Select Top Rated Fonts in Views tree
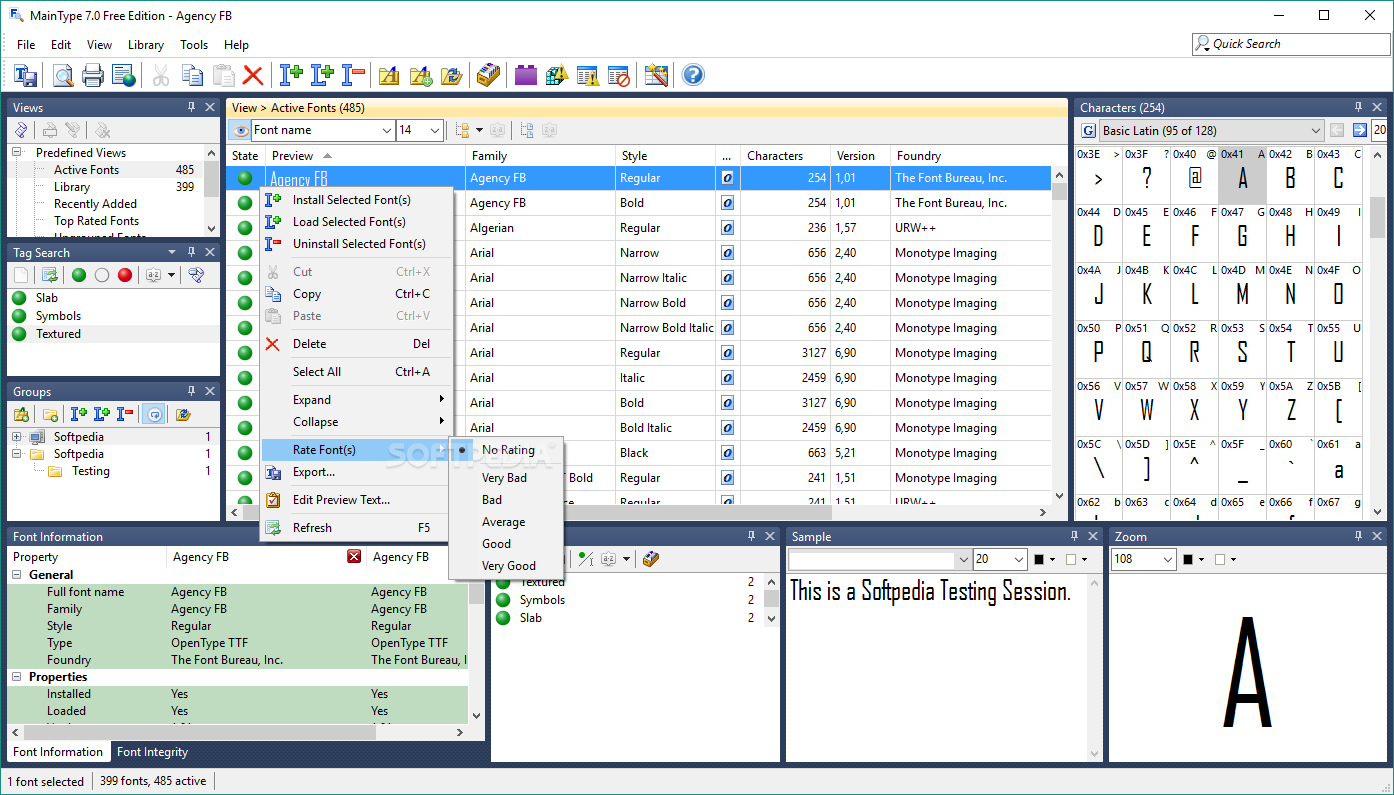The height and width of the screenshot is (795, 1394). (x=96, y=221)
